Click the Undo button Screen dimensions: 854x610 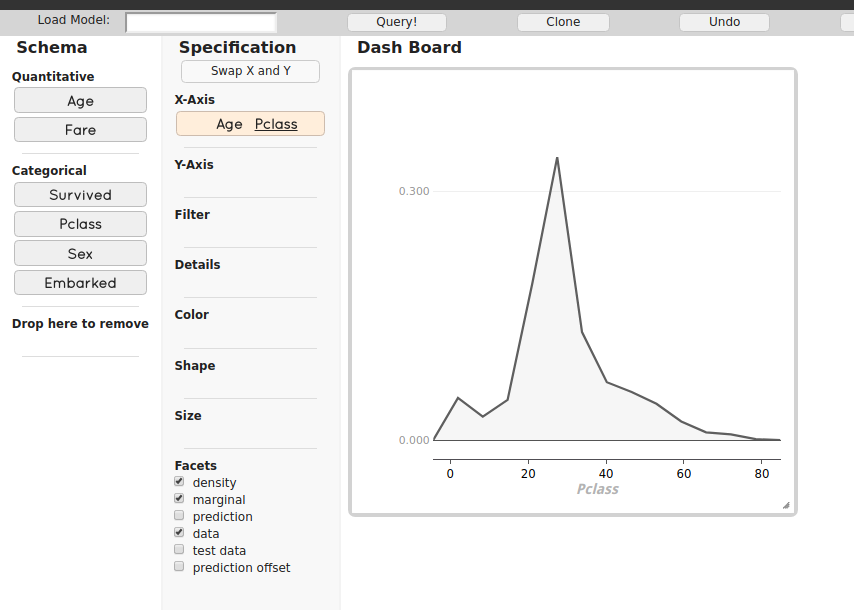tap(724, 22)
